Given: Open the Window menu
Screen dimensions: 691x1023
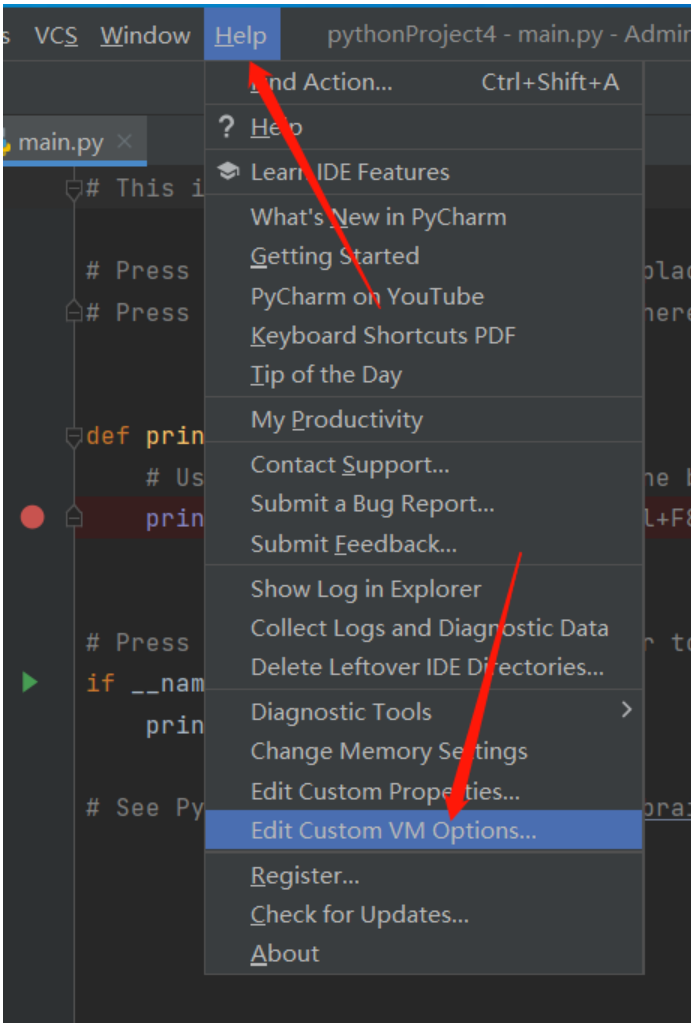Looking at the screenshot, I should [x=145, y=36].
